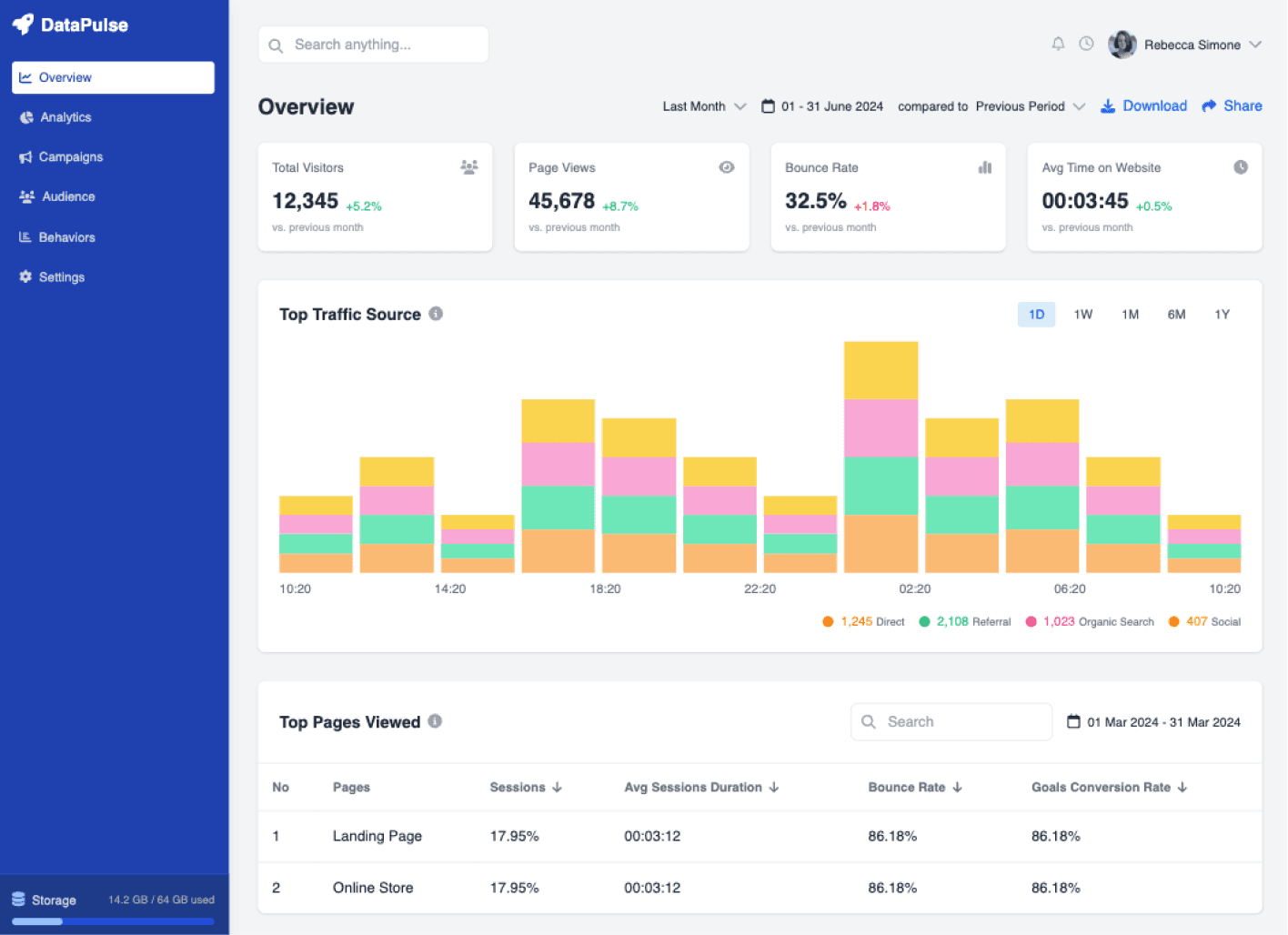This screenshot has height=935, width=1288.
Task: Focus the Search anything field
Action: click(373, 45)
